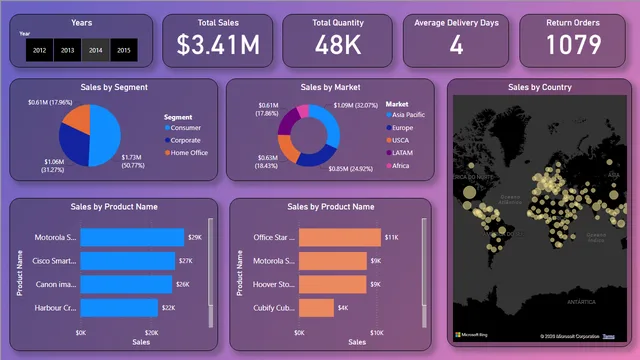Select year 2012 in the slicer
The height and width of the screenshot is (360, 640).
coord(39,50)
